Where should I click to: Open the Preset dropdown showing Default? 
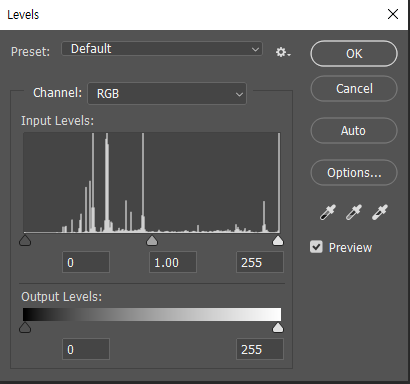162,49
